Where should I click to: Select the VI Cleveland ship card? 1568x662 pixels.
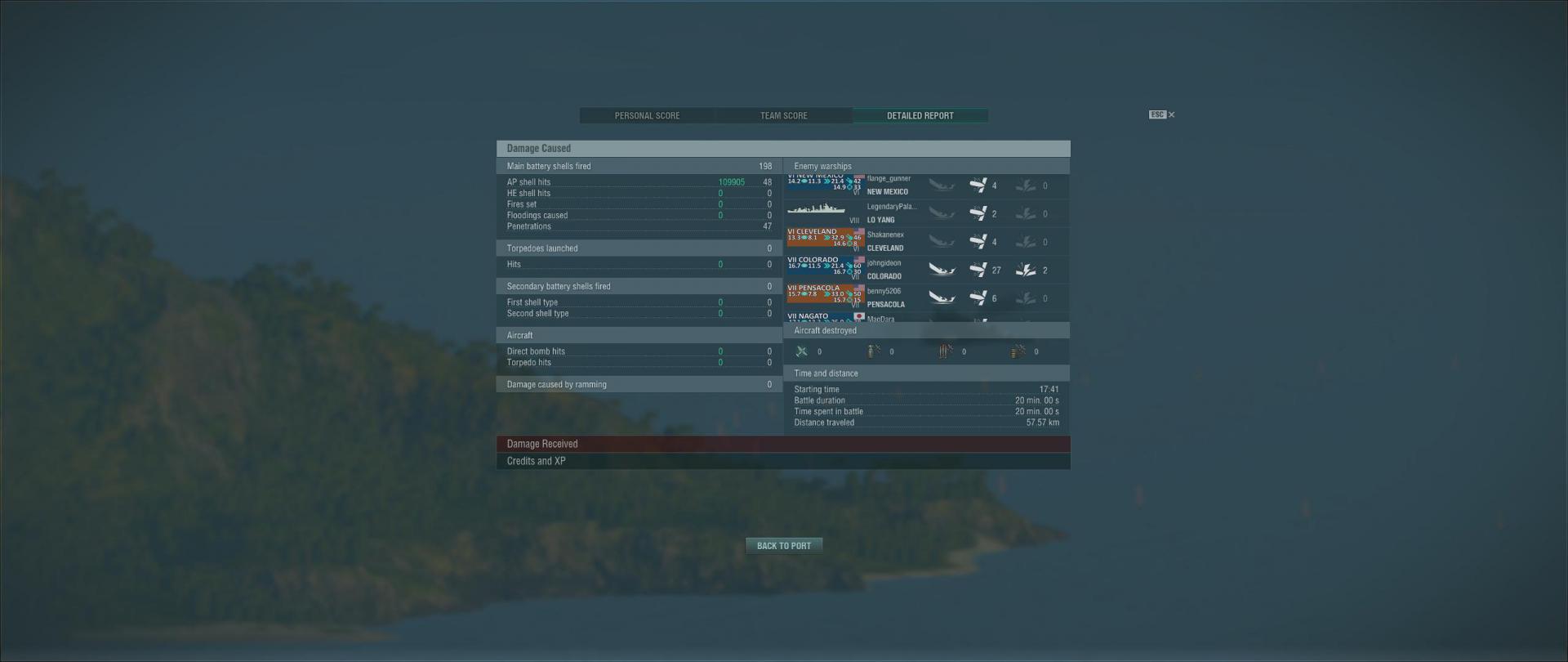[826, 238]
